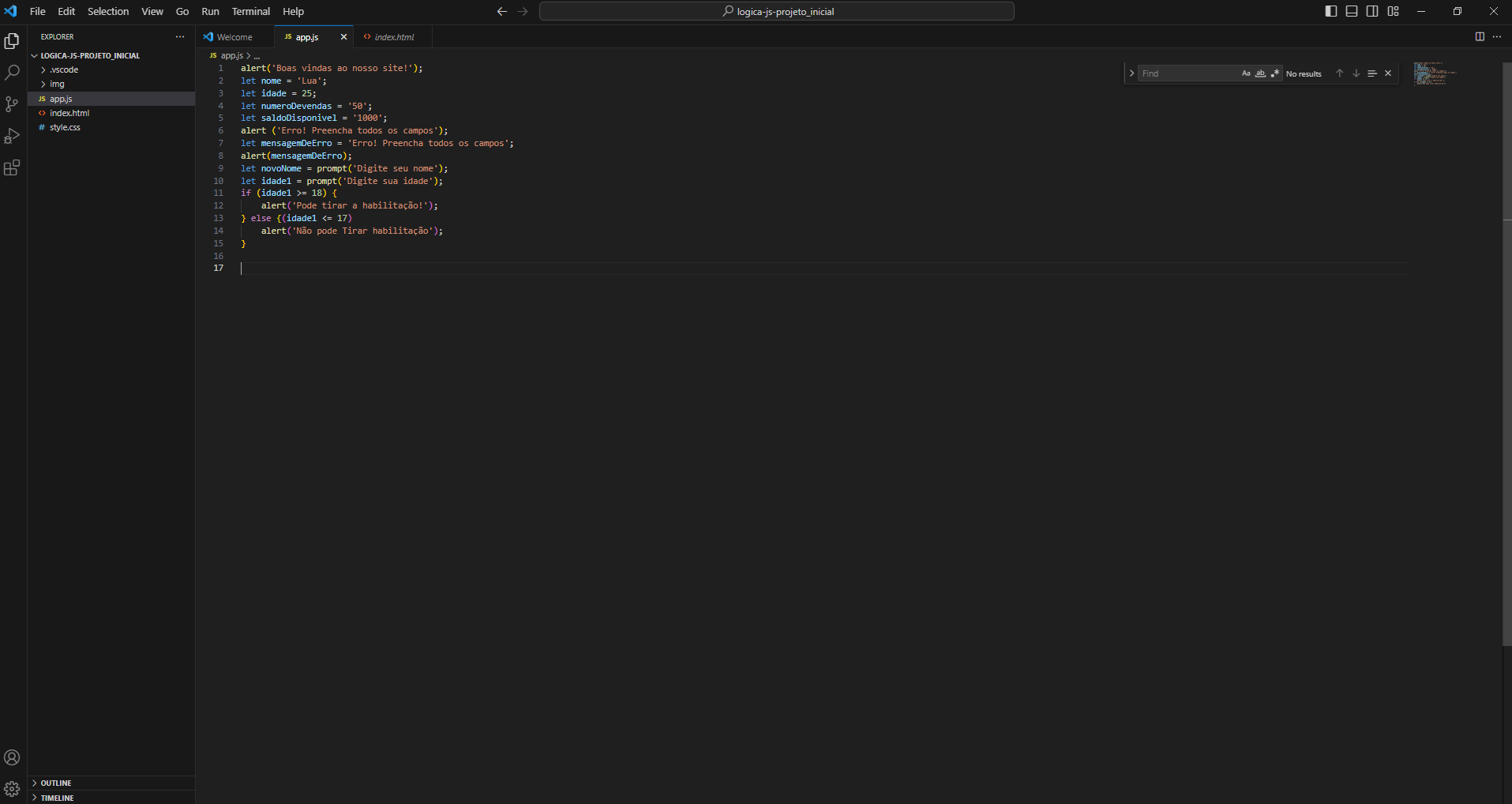Click line number 17 in gutter

(x=219, y=268)
